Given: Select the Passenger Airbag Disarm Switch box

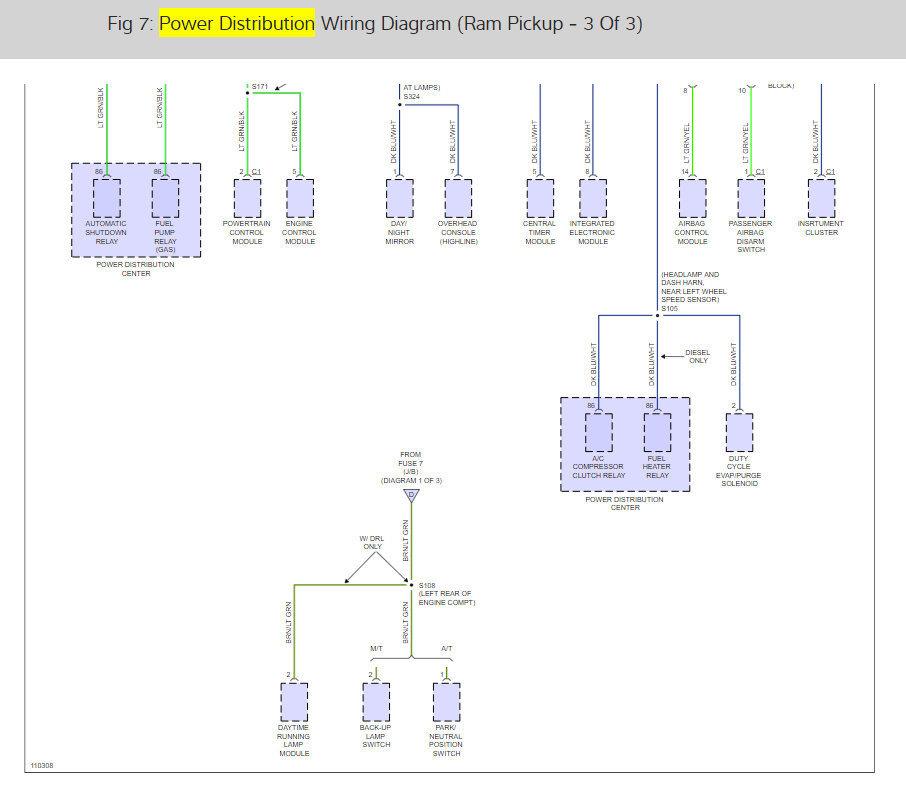Looking at the screenshot, I should tap(751, 198).
